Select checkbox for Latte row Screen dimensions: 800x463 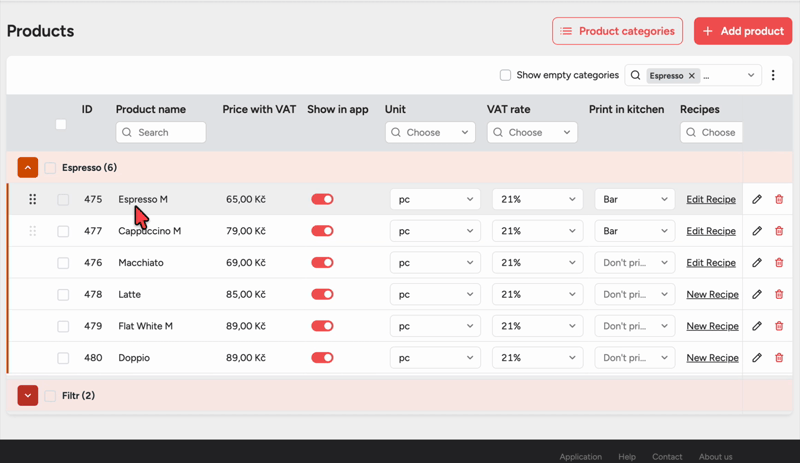[63, 294]
